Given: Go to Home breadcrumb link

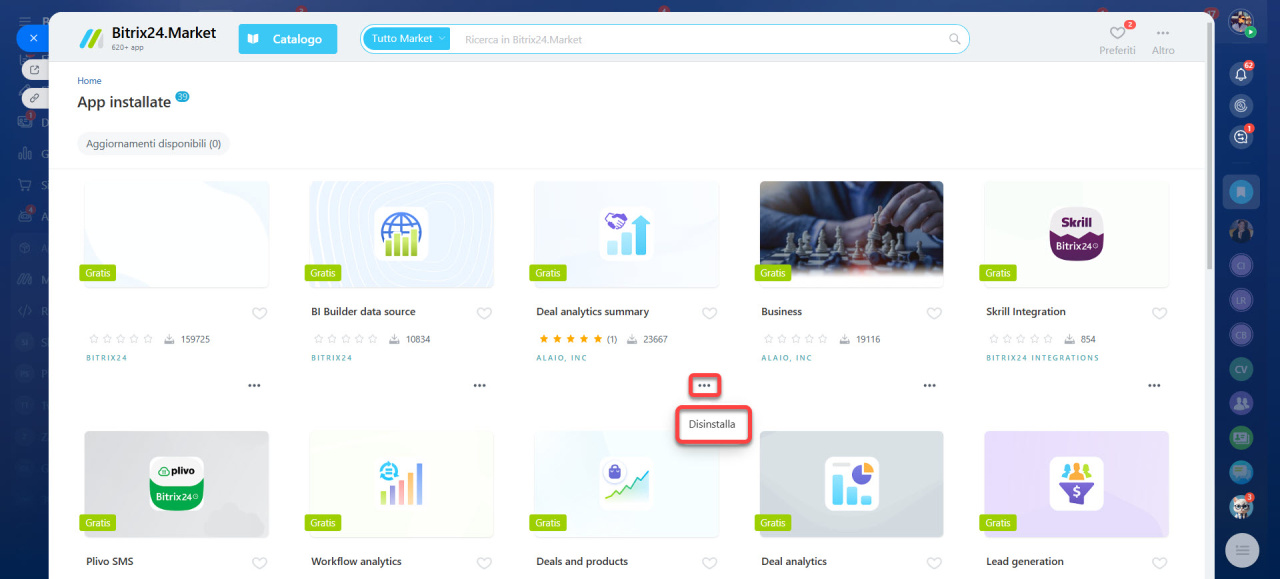Looking at the screenshot, I should (x=89, y=81).
